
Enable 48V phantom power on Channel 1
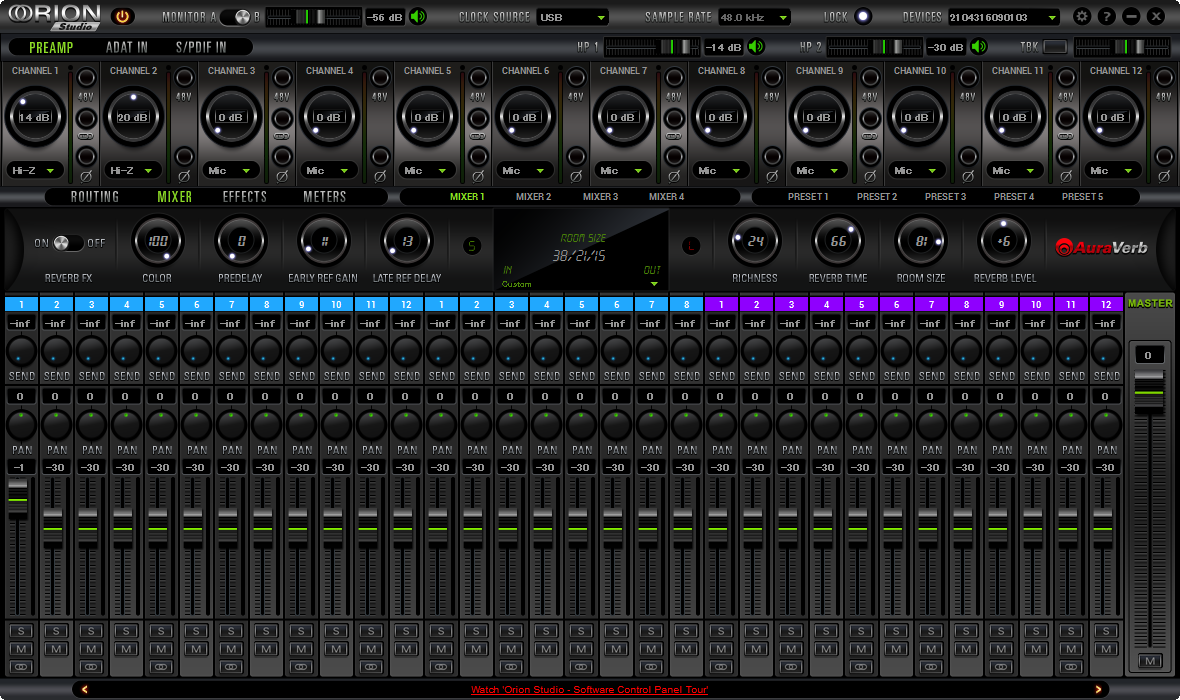86,78
